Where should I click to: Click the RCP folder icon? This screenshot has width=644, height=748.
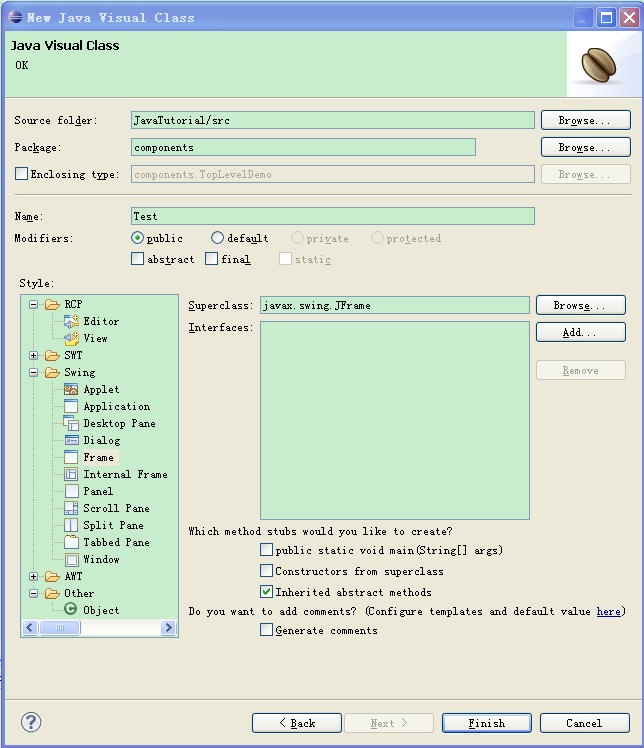(52, 304)
